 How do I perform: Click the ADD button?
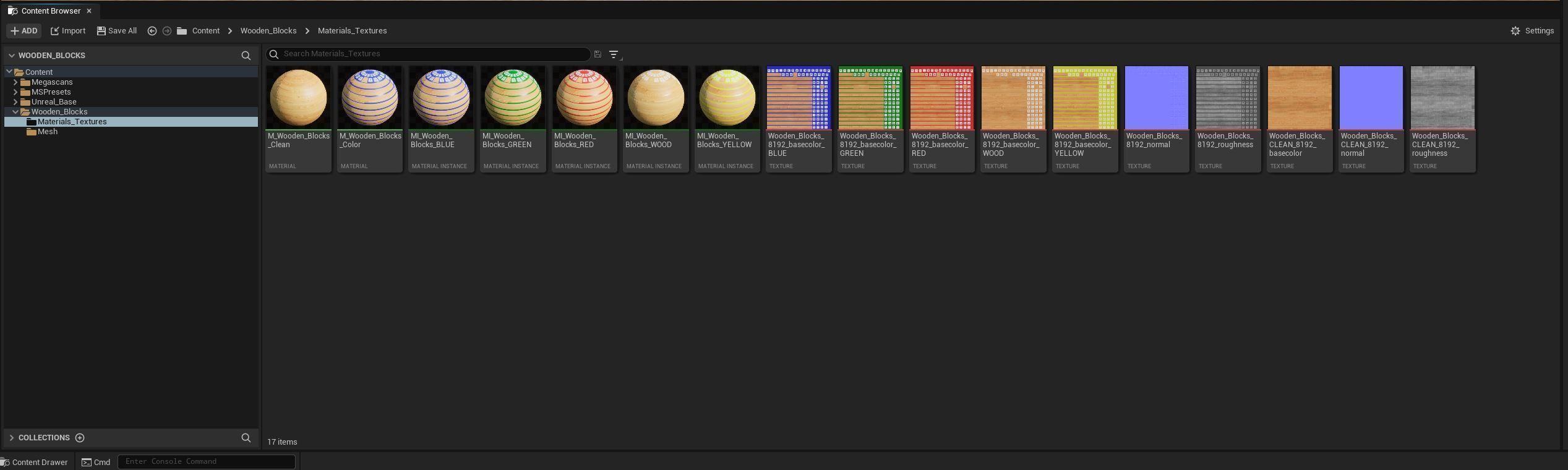(x=24, y=31)
